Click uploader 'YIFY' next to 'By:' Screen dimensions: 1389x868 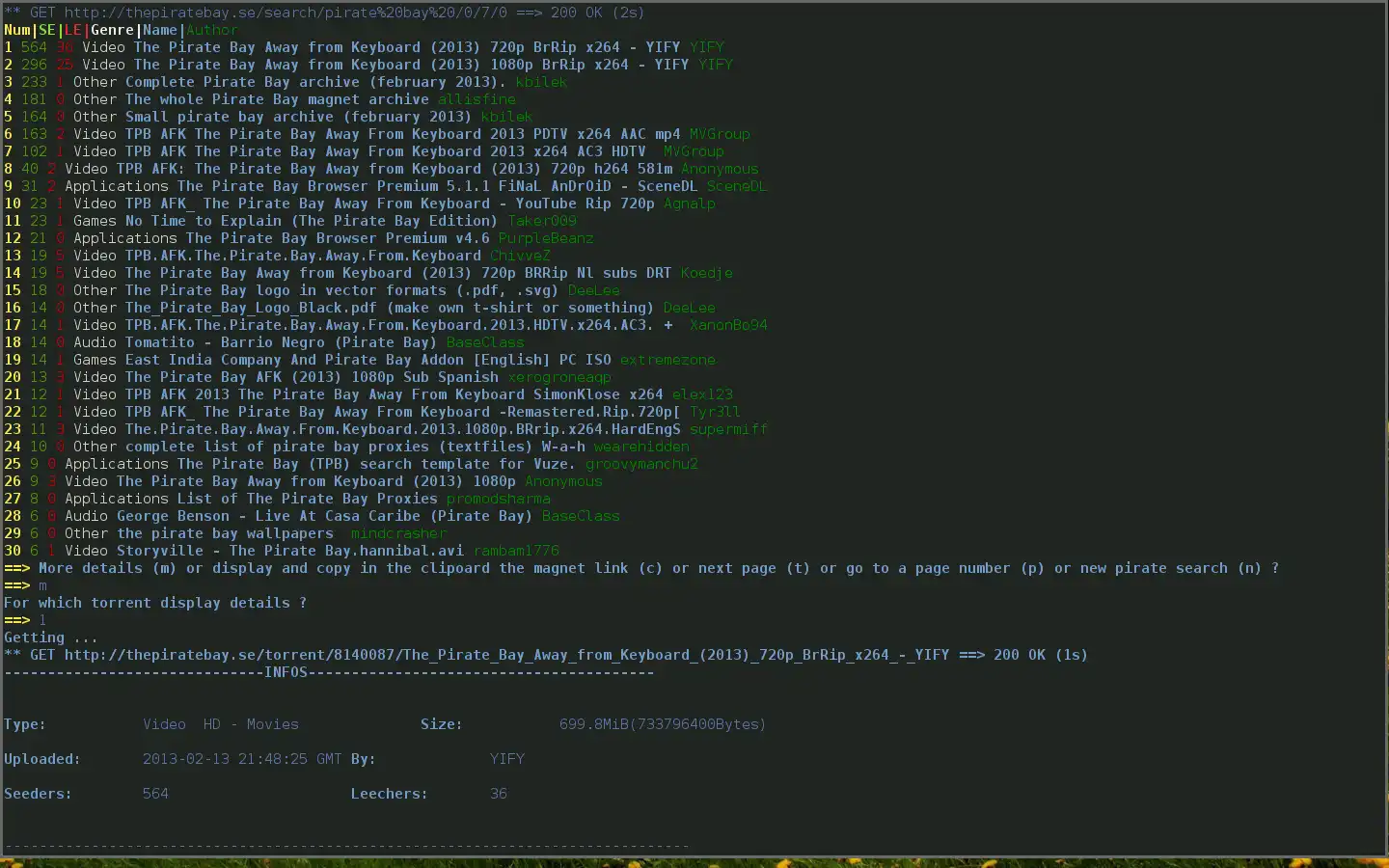pos(507,759)
